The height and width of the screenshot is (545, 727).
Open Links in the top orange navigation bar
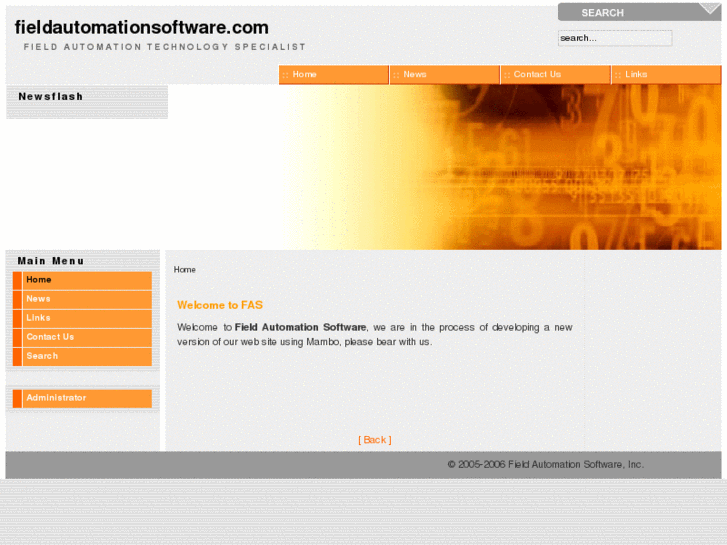[666, 75]
